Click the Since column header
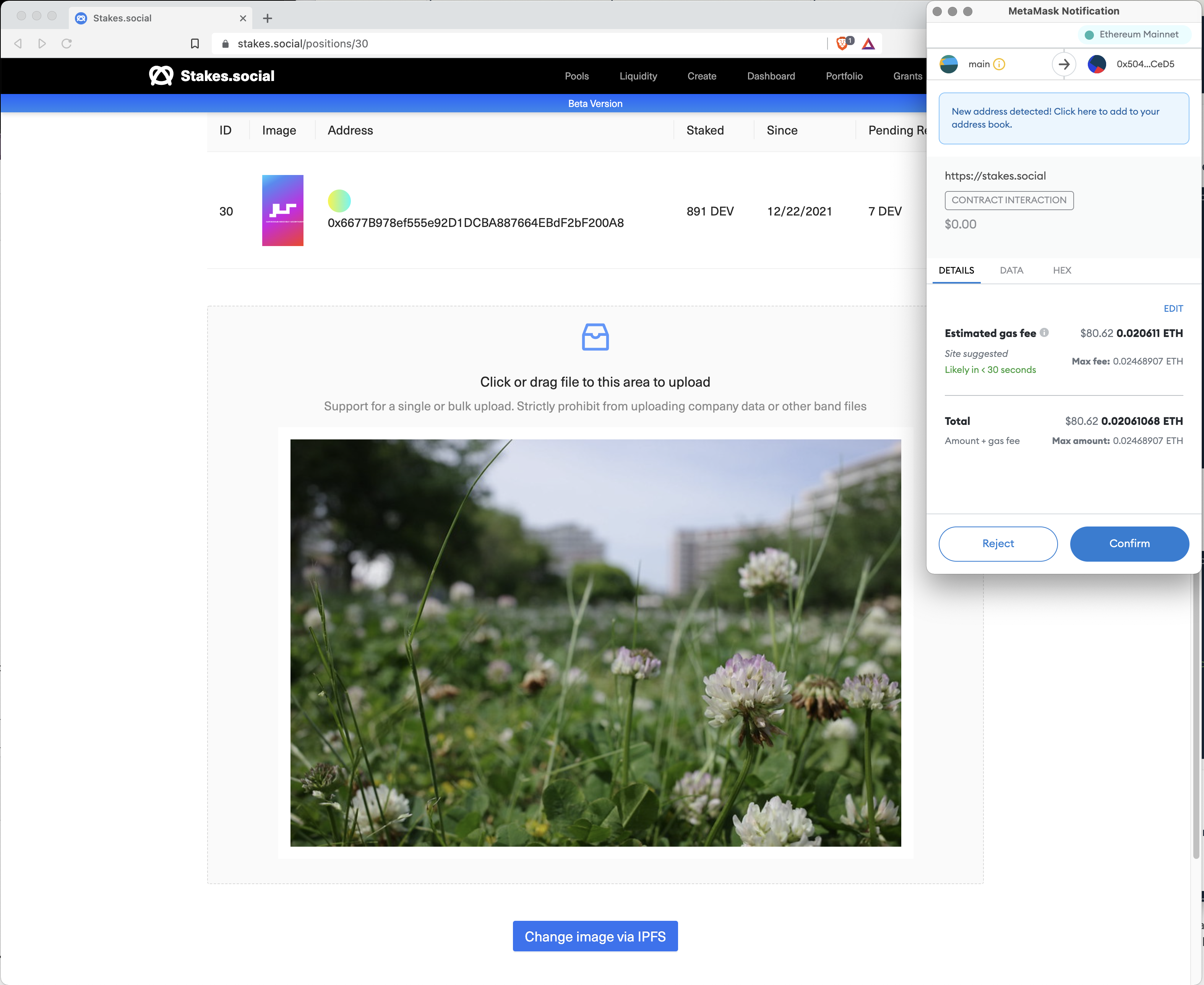The image size is (1204, 985). click(782, 131)
